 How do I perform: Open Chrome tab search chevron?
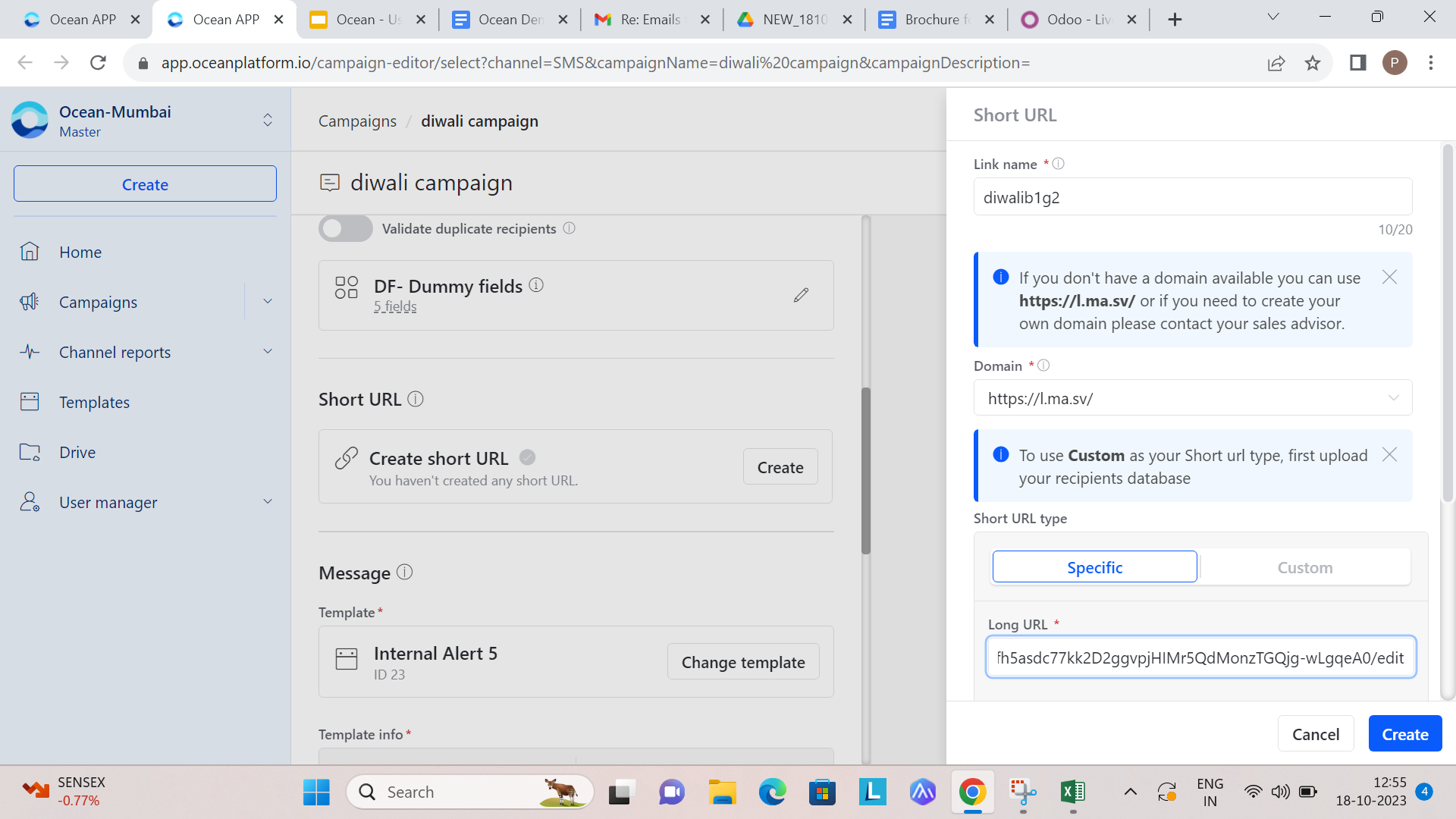[1273, 17]
